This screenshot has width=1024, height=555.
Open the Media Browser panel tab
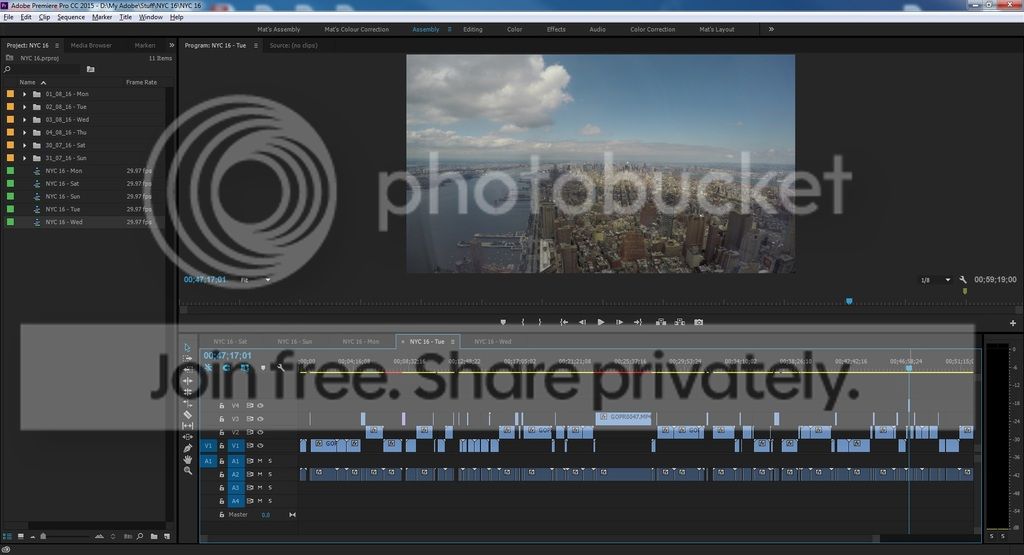(x=91, y=45)
